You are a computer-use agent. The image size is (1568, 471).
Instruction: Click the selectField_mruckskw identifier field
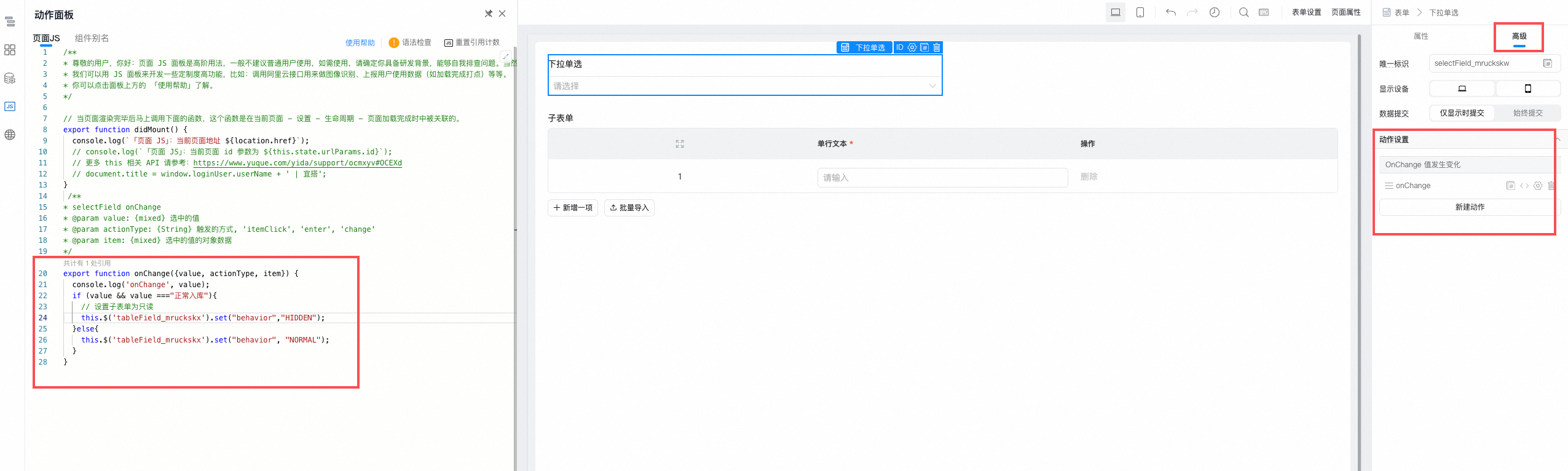tap(1495, 63)
